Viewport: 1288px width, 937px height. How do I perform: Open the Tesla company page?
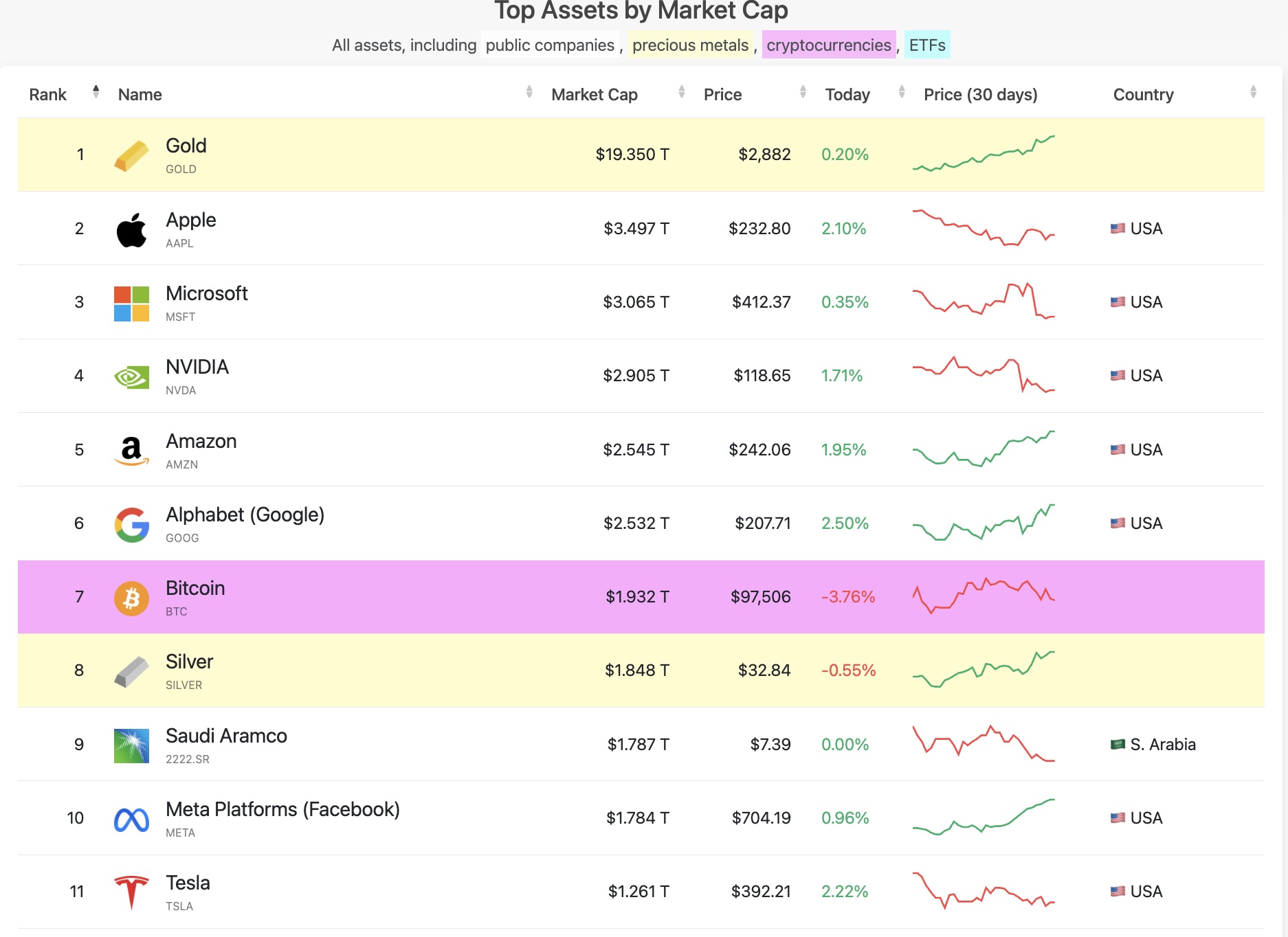coord(188,883)
